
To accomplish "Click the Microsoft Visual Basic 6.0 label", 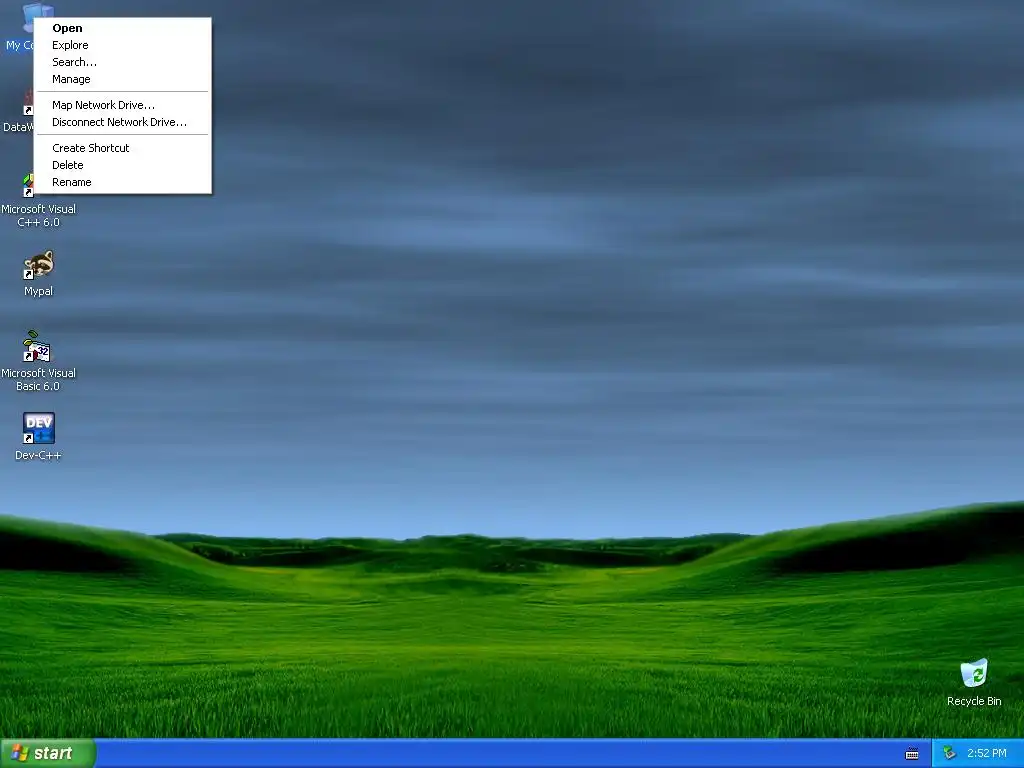I will tap(39, 379).
